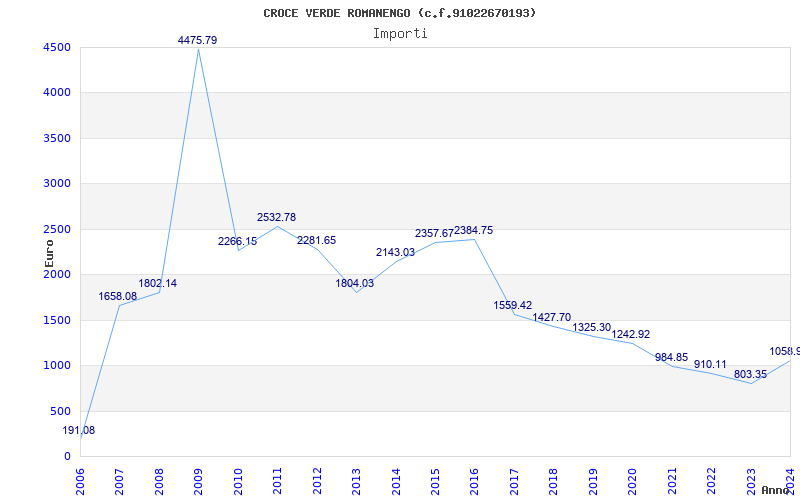The width and height of the screenshot is (800, 500).
Task: Click the 2010 year label
Action: point(238,481)
